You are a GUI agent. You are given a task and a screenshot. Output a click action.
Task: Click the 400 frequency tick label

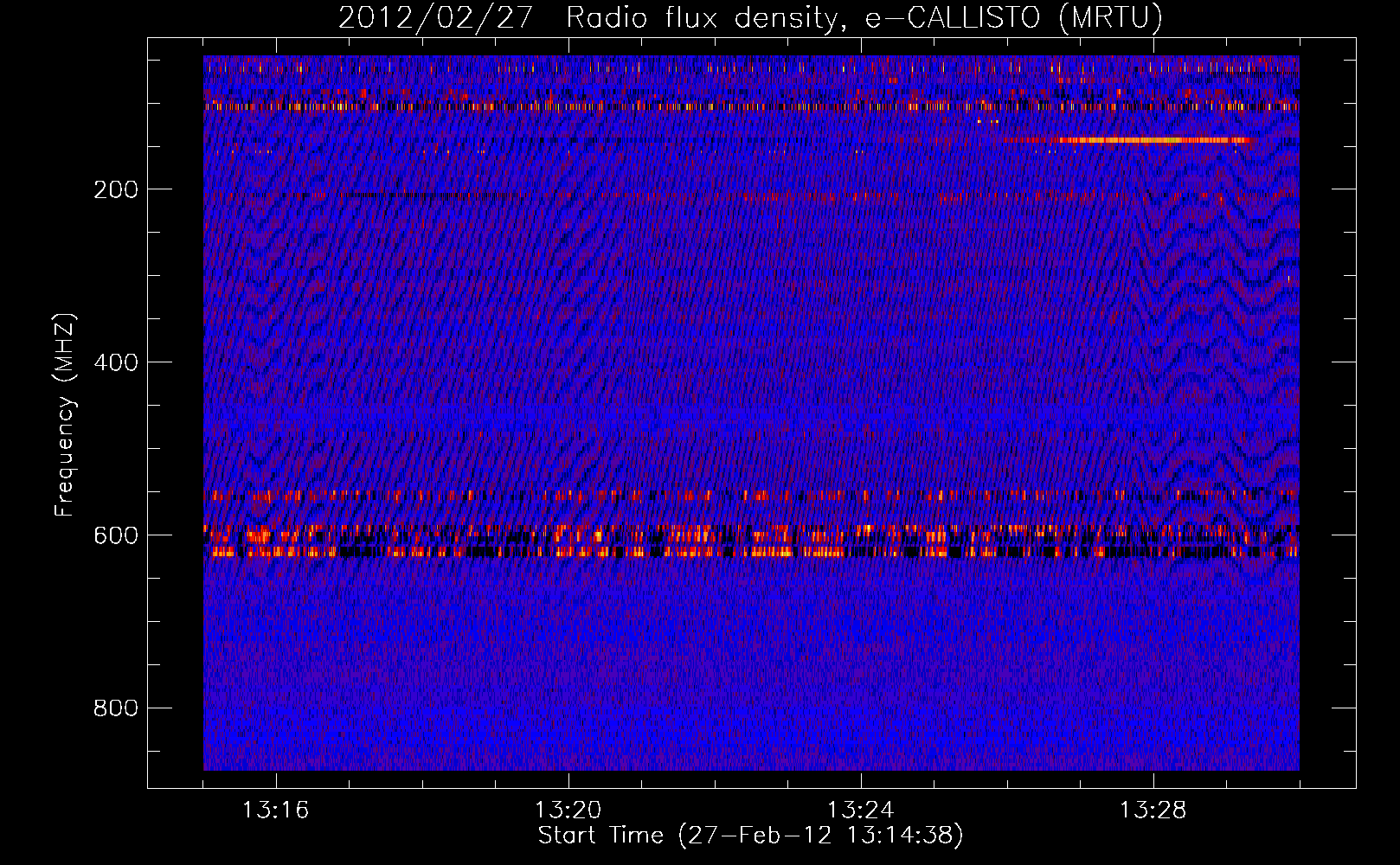[x=116, y=362]
